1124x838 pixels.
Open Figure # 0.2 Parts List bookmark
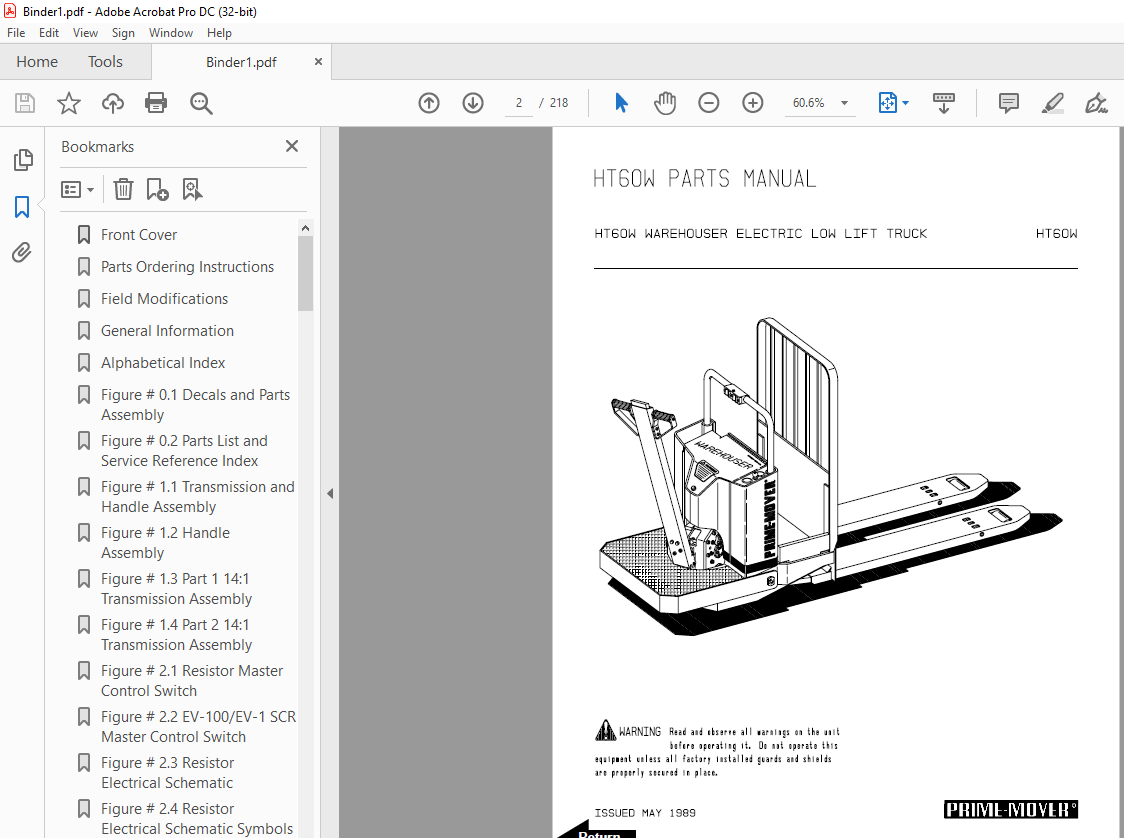point(184,451)
